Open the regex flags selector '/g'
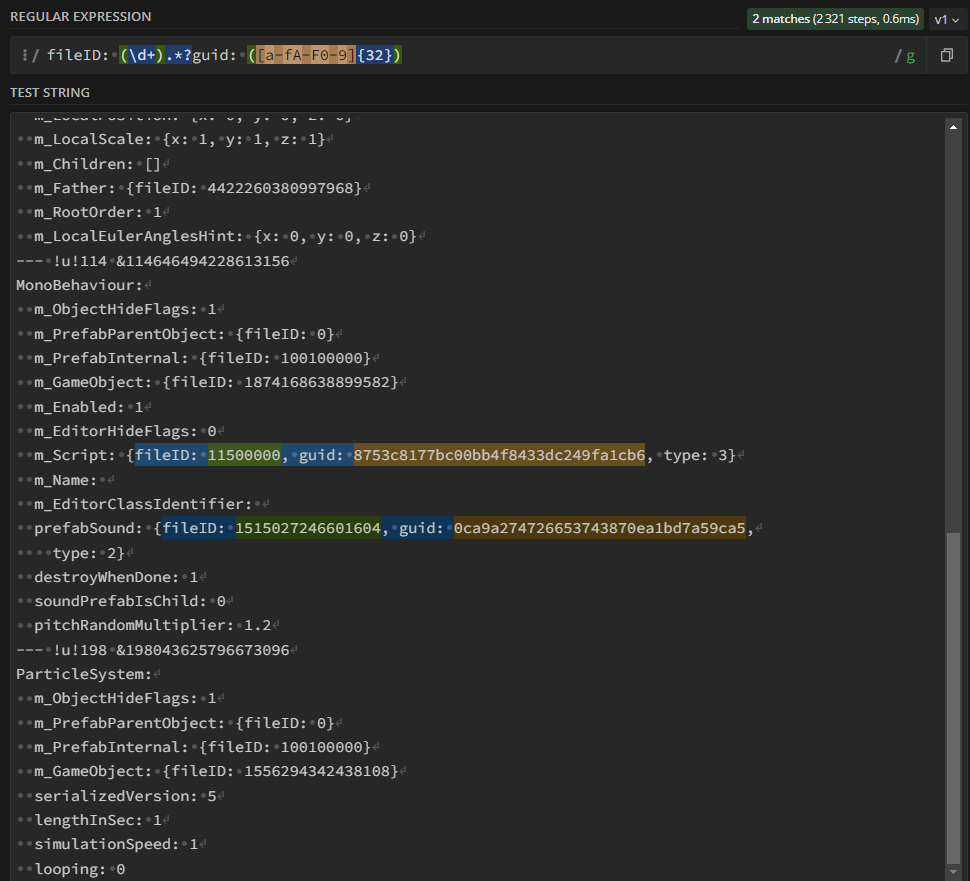 [x=905, y=56]
